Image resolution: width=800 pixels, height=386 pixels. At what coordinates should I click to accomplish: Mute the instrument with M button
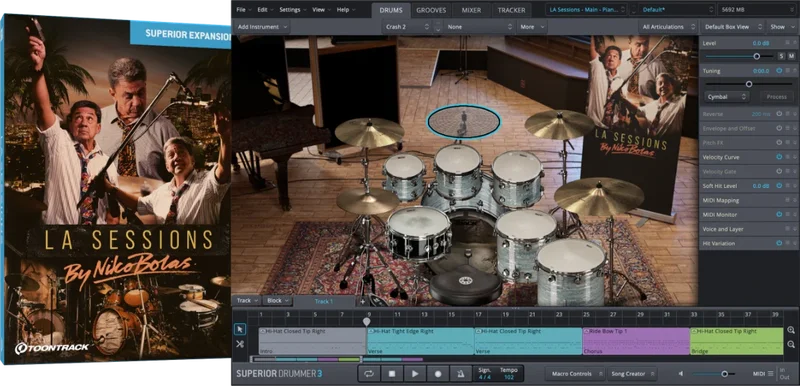pyautogui.click(x=791, y=56)
